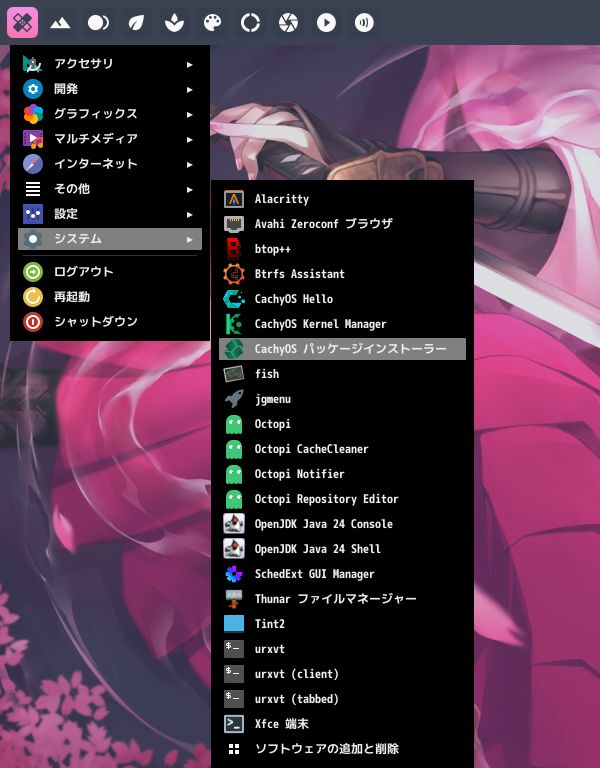
Task: Click the Thunar file manager icon
Action: 234,599
